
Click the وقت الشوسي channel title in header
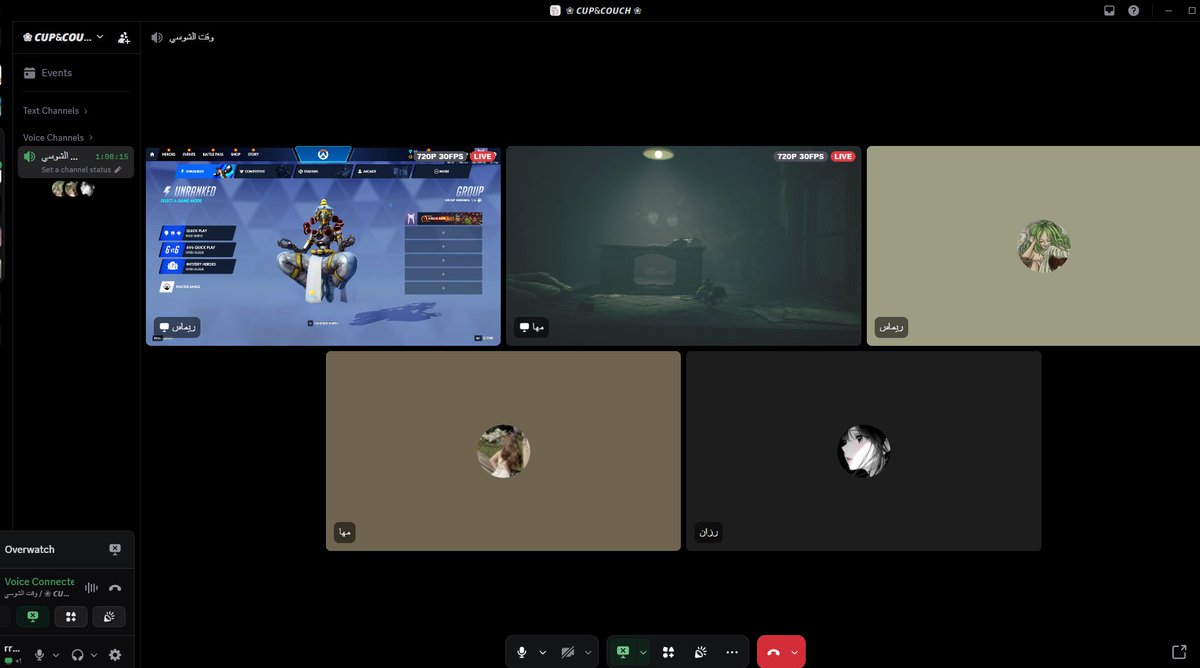[x=190, y=37]
